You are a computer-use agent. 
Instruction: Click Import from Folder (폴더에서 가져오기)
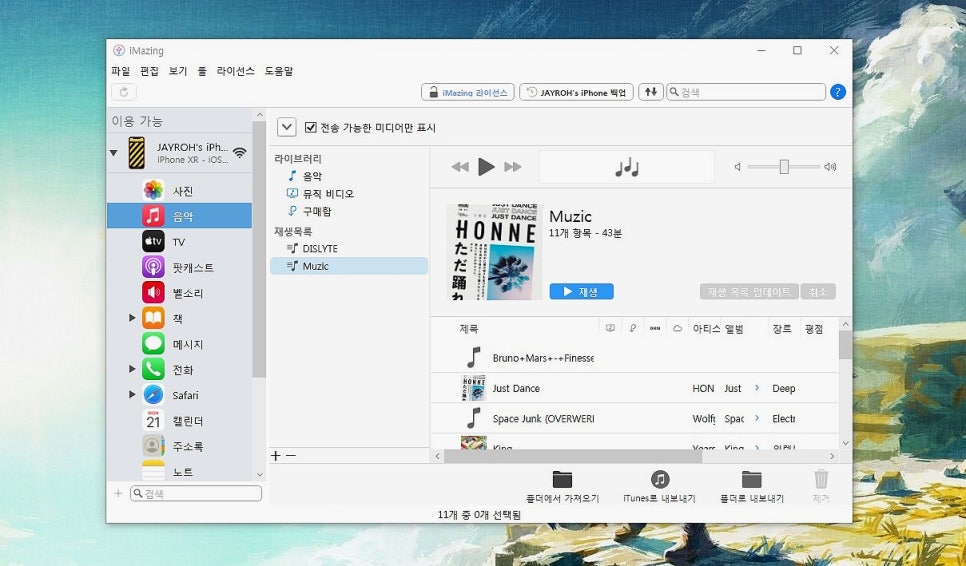tap(562, 487)
